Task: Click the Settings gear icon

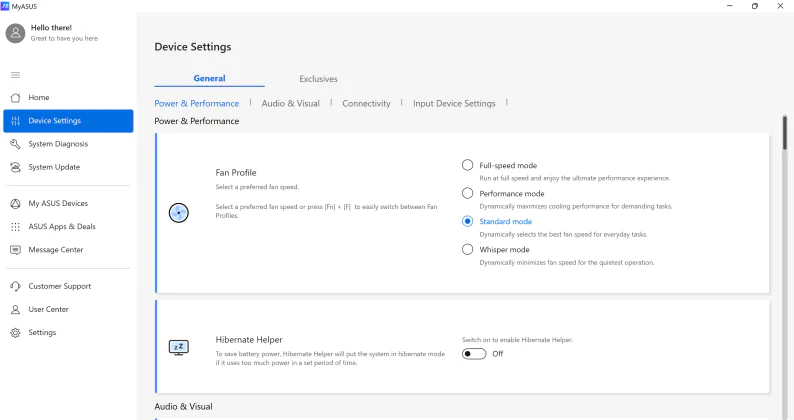Action: pyautogui.click(x=16, y=332)
